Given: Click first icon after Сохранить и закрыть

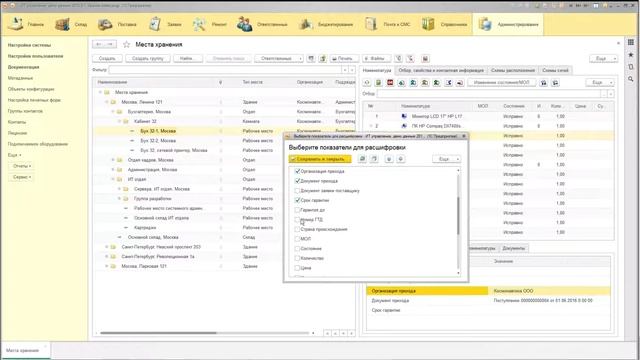Looking at the screenshot, I should 362,159.
